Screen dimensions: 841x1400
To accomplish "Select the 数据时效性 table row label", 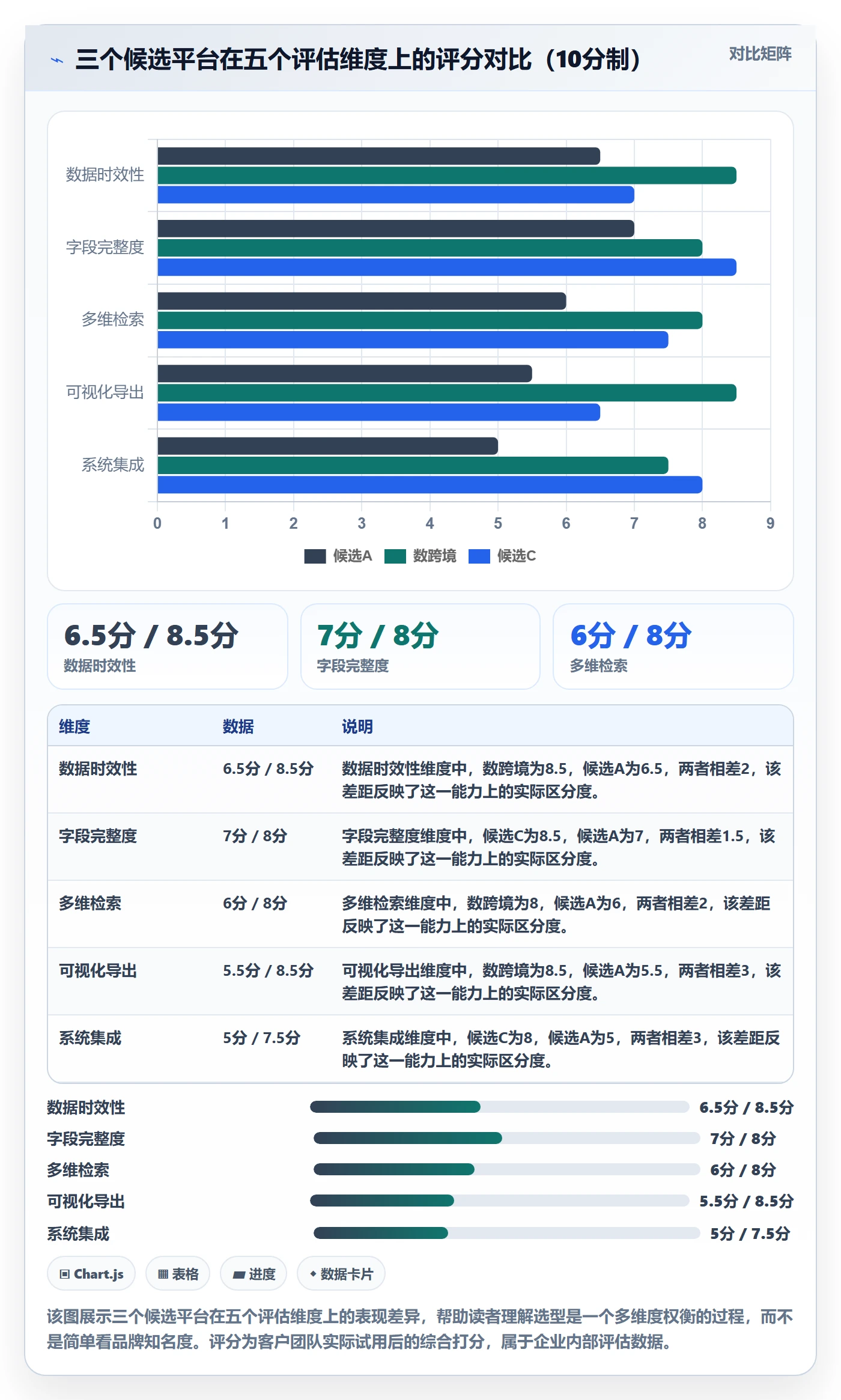I will click(98, 768).
